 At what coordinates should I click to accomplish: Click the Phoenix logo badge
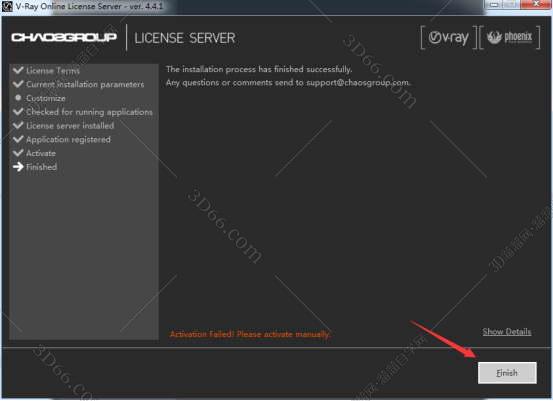pyautogui.click(x=509, y=37)
